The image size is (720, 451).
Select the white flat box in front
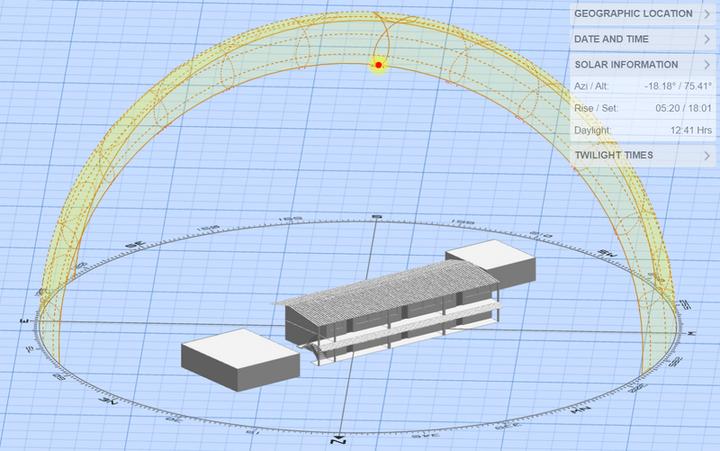[x=241, y=360]
